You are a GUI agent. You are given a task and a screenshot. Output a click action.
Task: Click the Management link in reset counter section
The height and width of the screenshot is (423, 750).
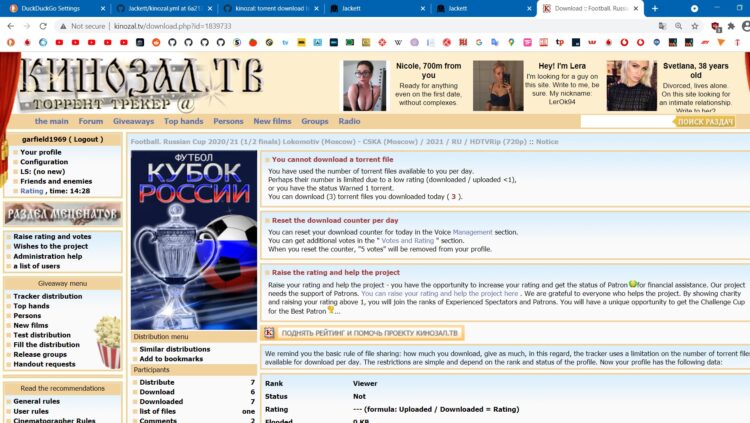coord(472,232)
